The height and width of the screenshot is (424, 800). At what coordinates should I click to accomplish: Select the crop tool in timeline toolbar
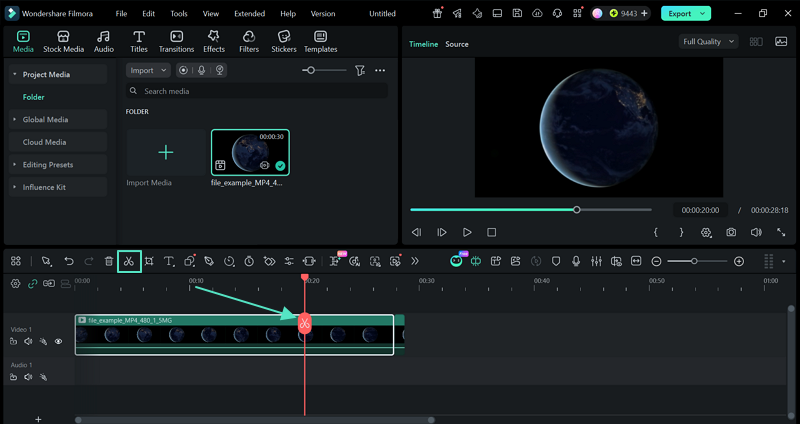pos(149,261)
